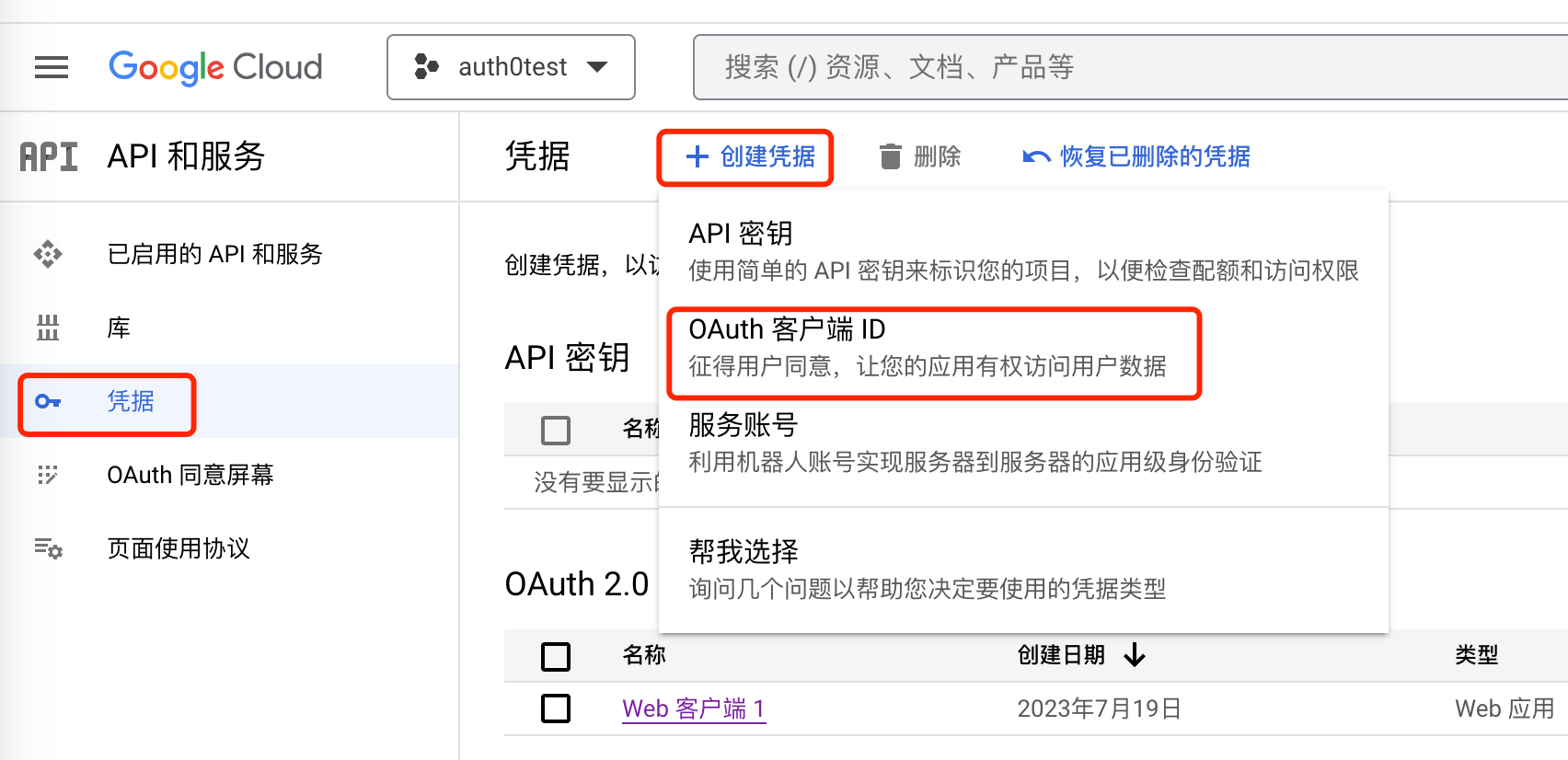
Task: Click the API 密钥 section heading
Action: [568, 358]
